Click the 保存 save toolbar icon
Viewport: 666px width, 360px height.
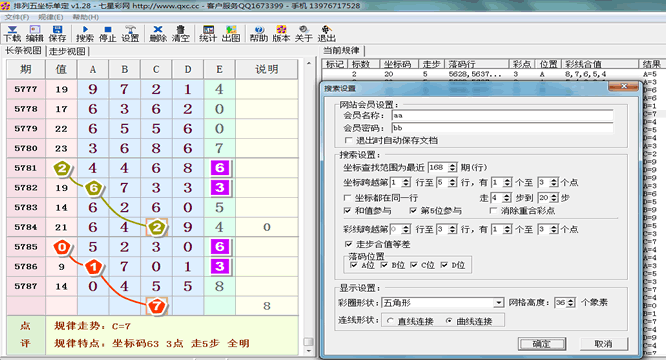click(57, 34)
